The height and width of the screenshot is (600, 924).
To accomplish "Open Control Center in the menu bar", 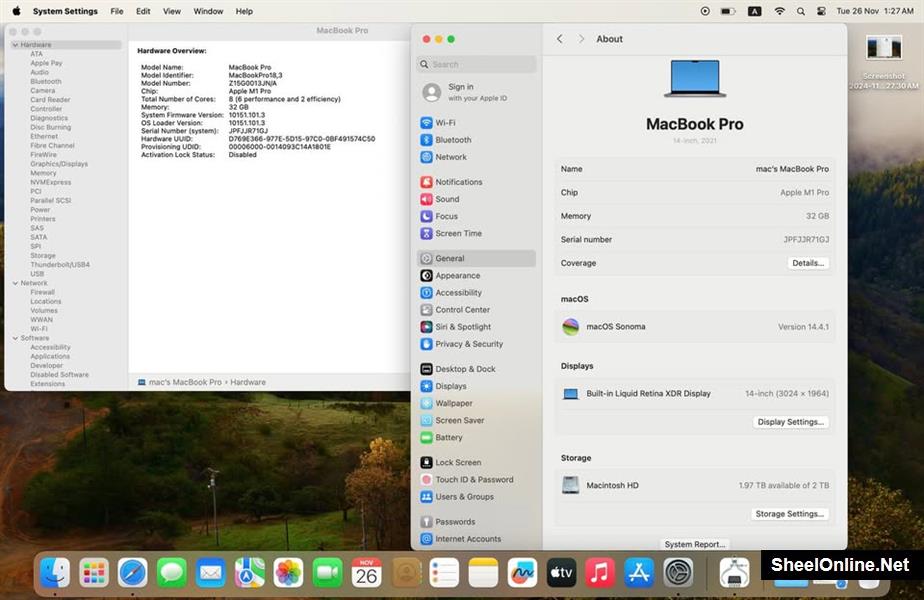I will click(x=821, y=11).
